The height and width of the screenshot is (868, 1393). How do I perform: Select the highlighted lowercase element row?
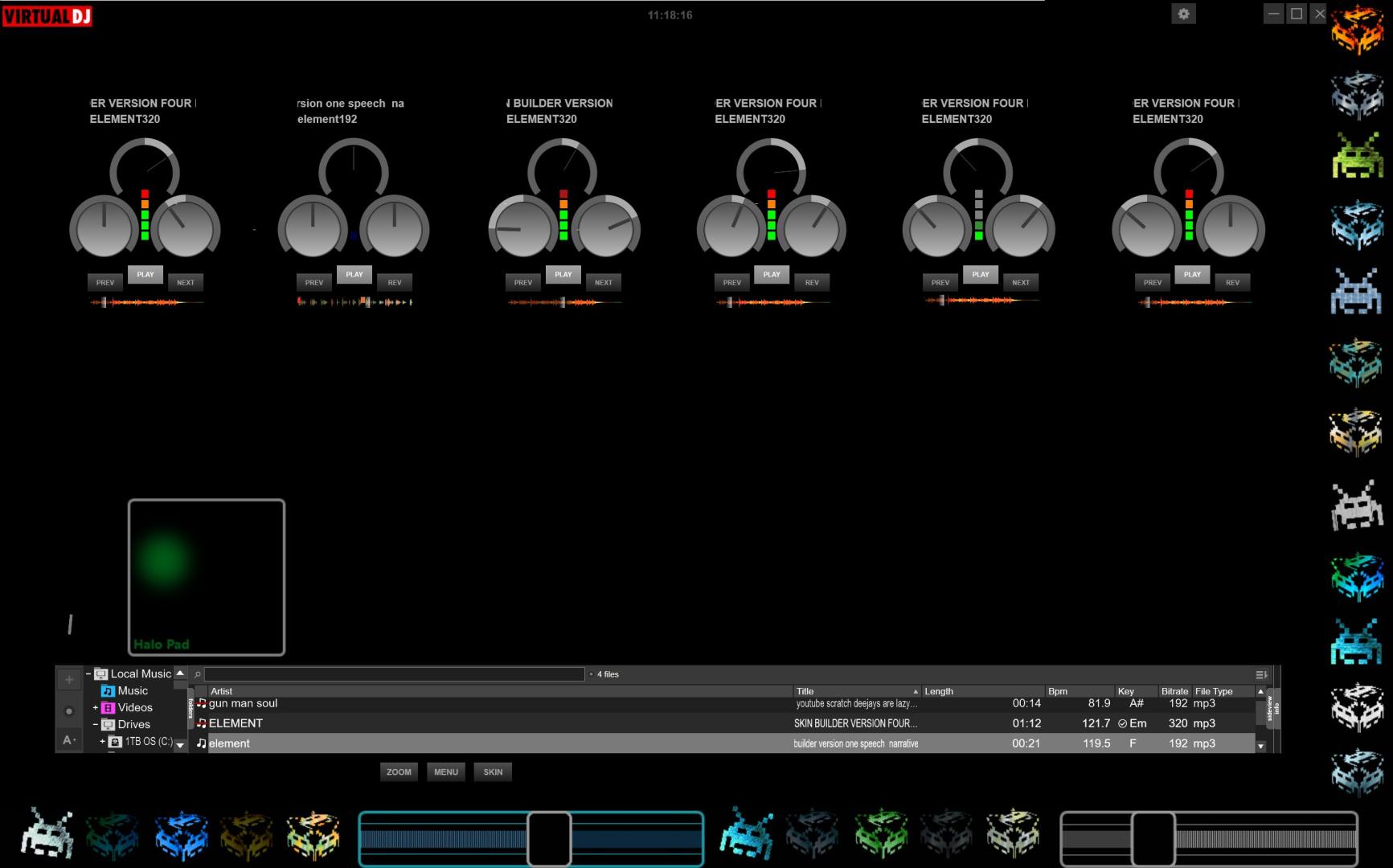pos(724,743)
